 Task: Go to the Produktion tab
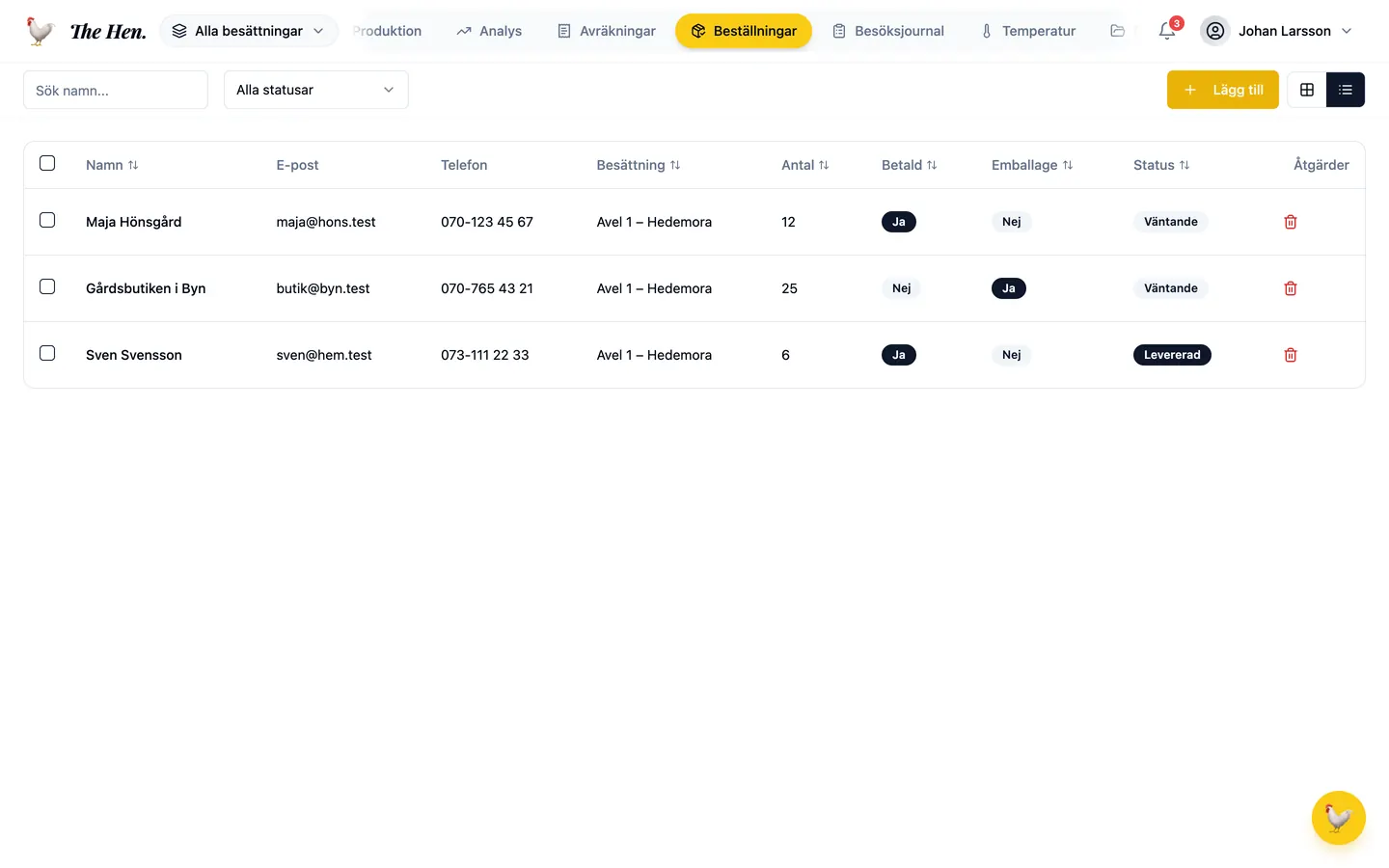387,31
